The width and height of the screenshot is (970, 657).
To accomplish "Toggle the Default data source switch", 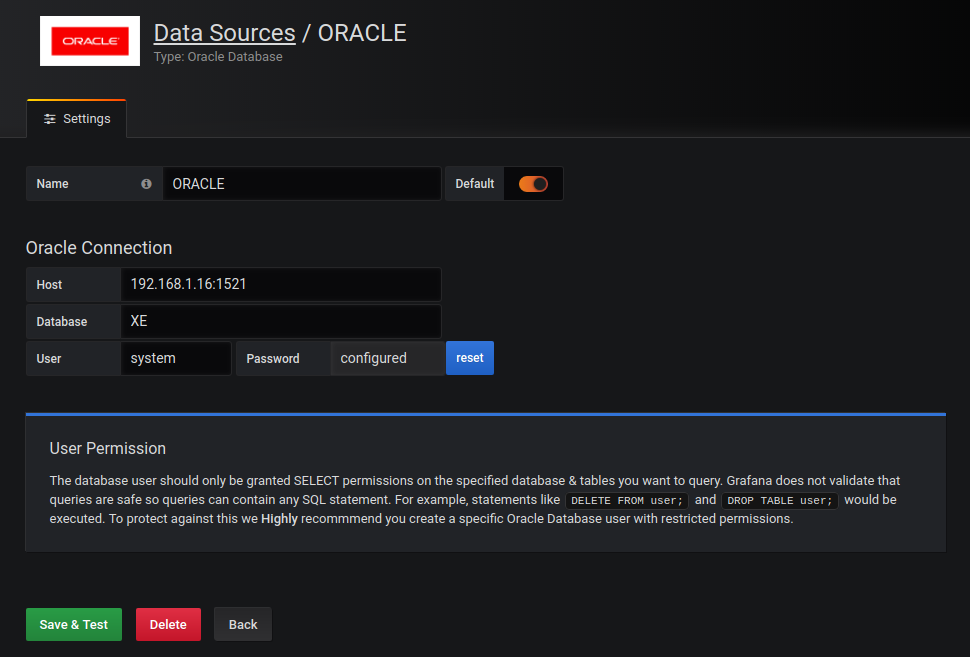I will pyautogui.click(x=533, y=184).
